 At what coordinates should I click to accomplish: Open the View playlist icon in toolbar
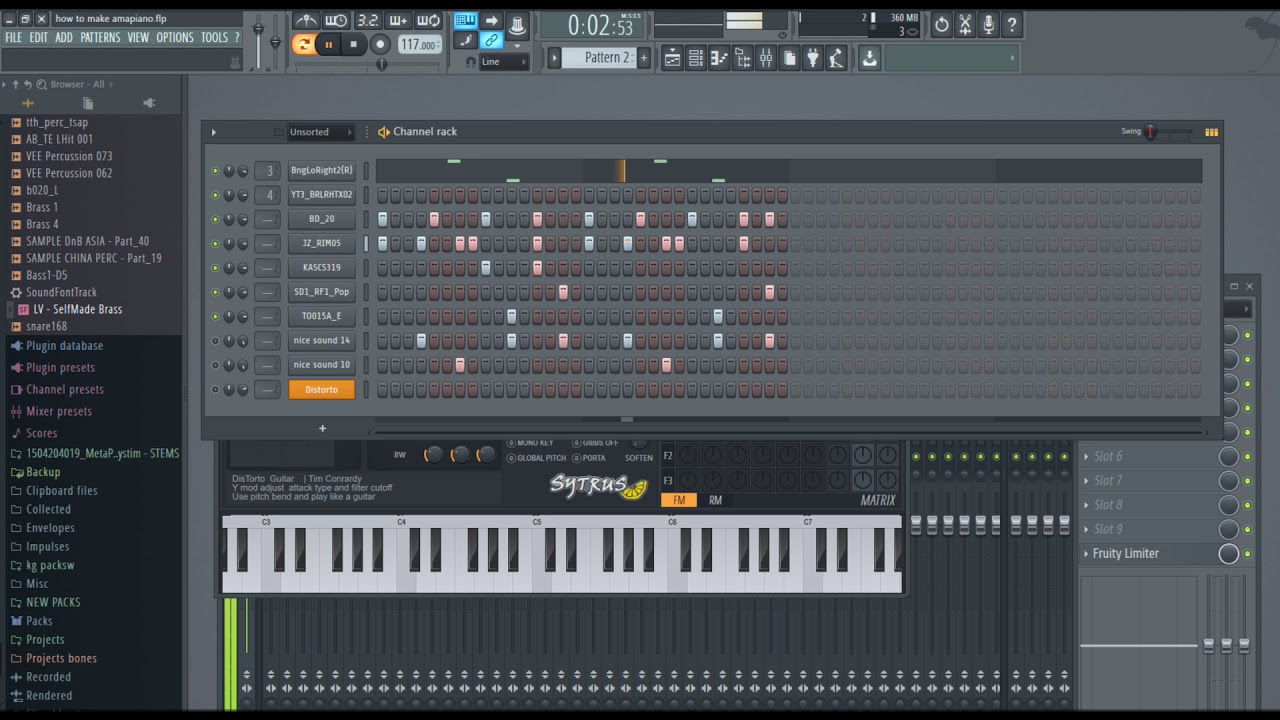672,59
